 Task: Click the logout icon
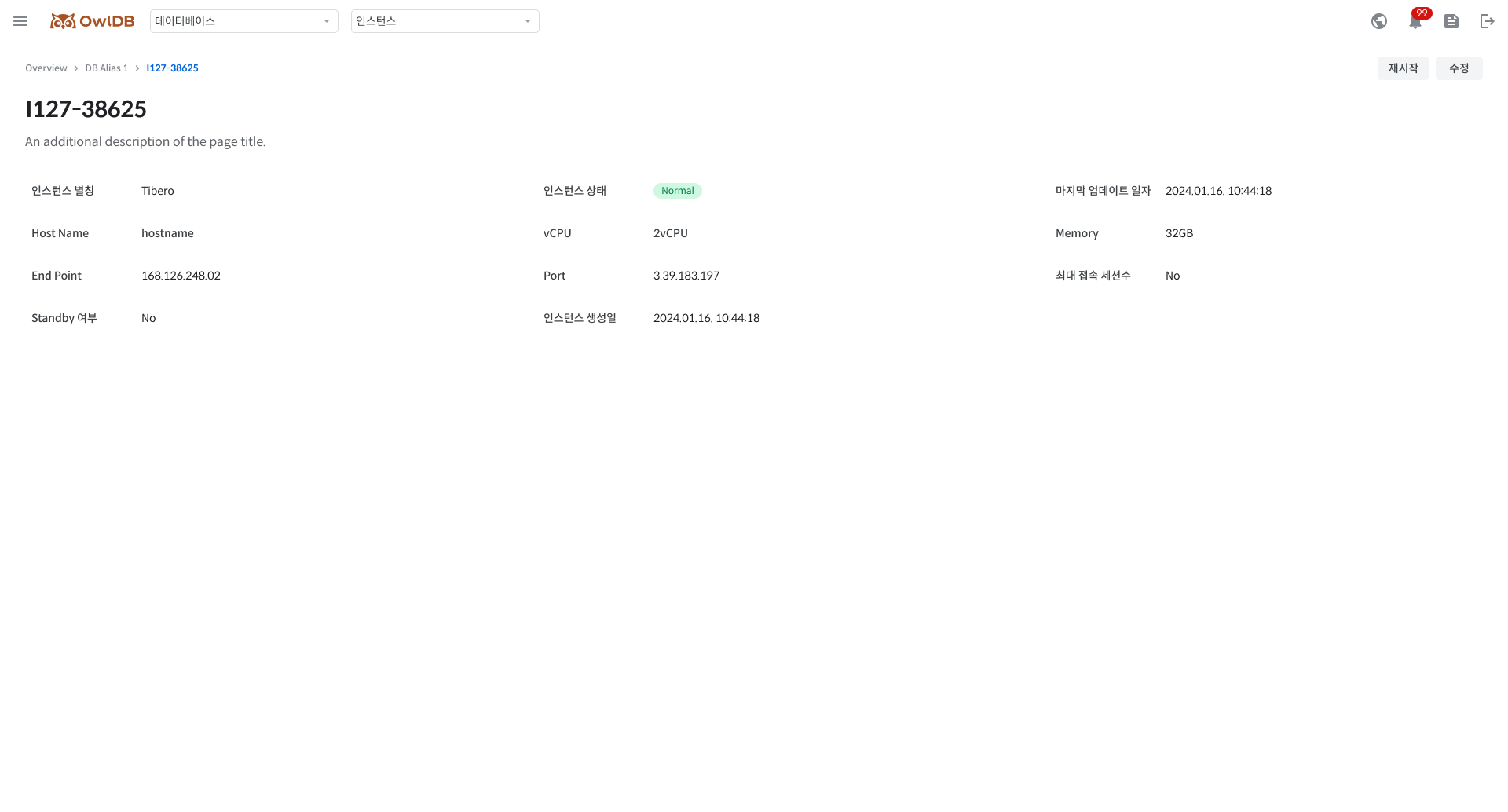pos(1487,21)
